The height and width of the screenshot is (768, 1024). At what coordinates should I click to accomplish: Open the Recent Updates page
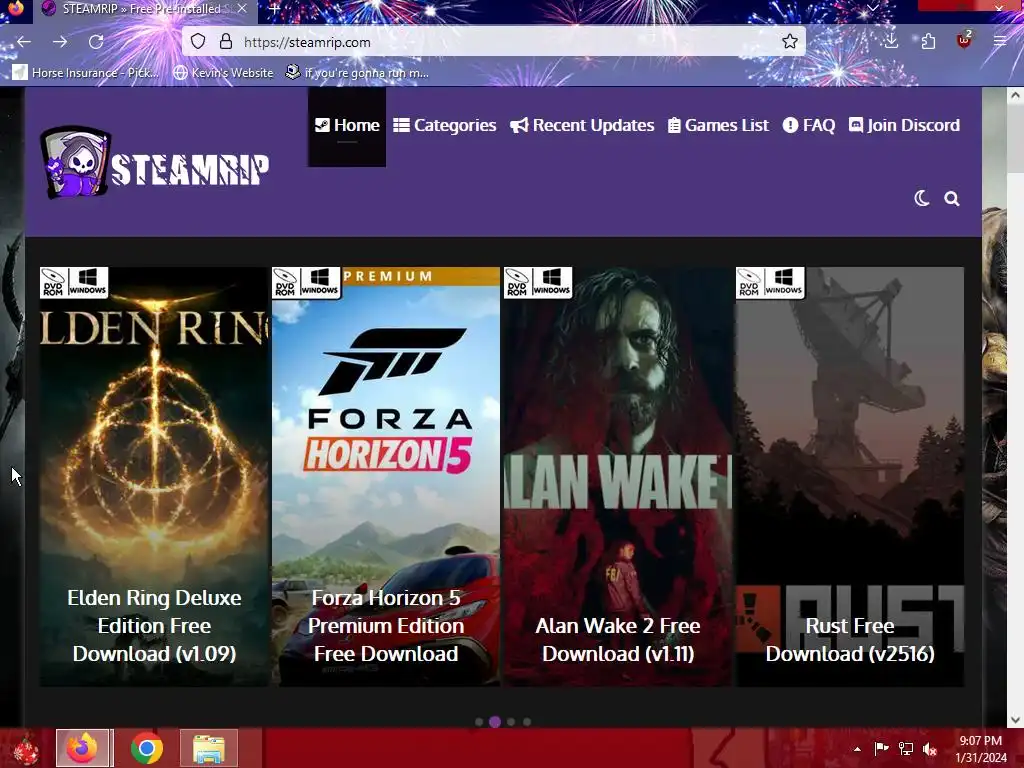582,125
